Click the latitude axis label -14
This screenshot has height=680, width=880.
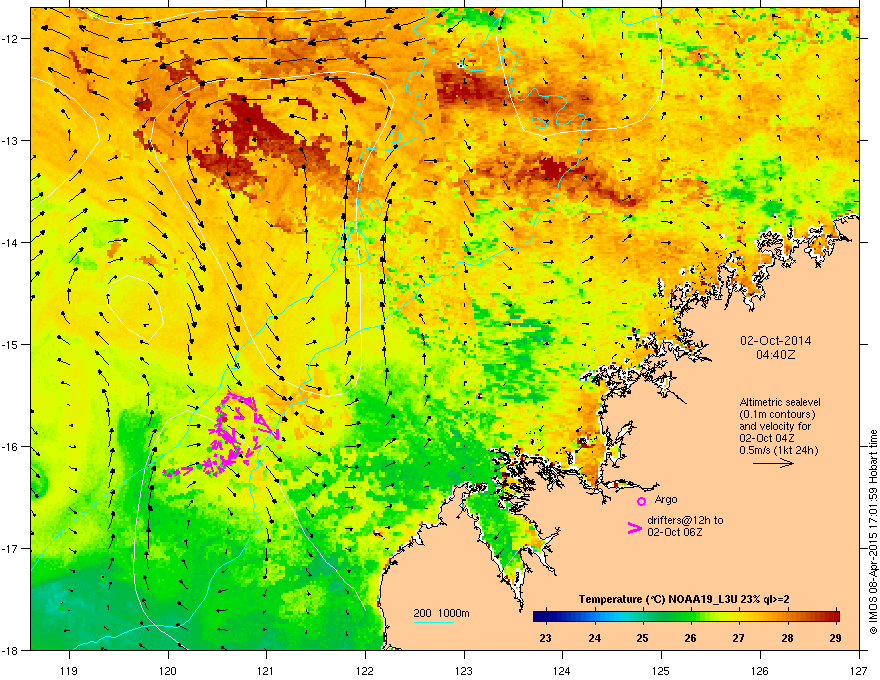click(10, 242)
